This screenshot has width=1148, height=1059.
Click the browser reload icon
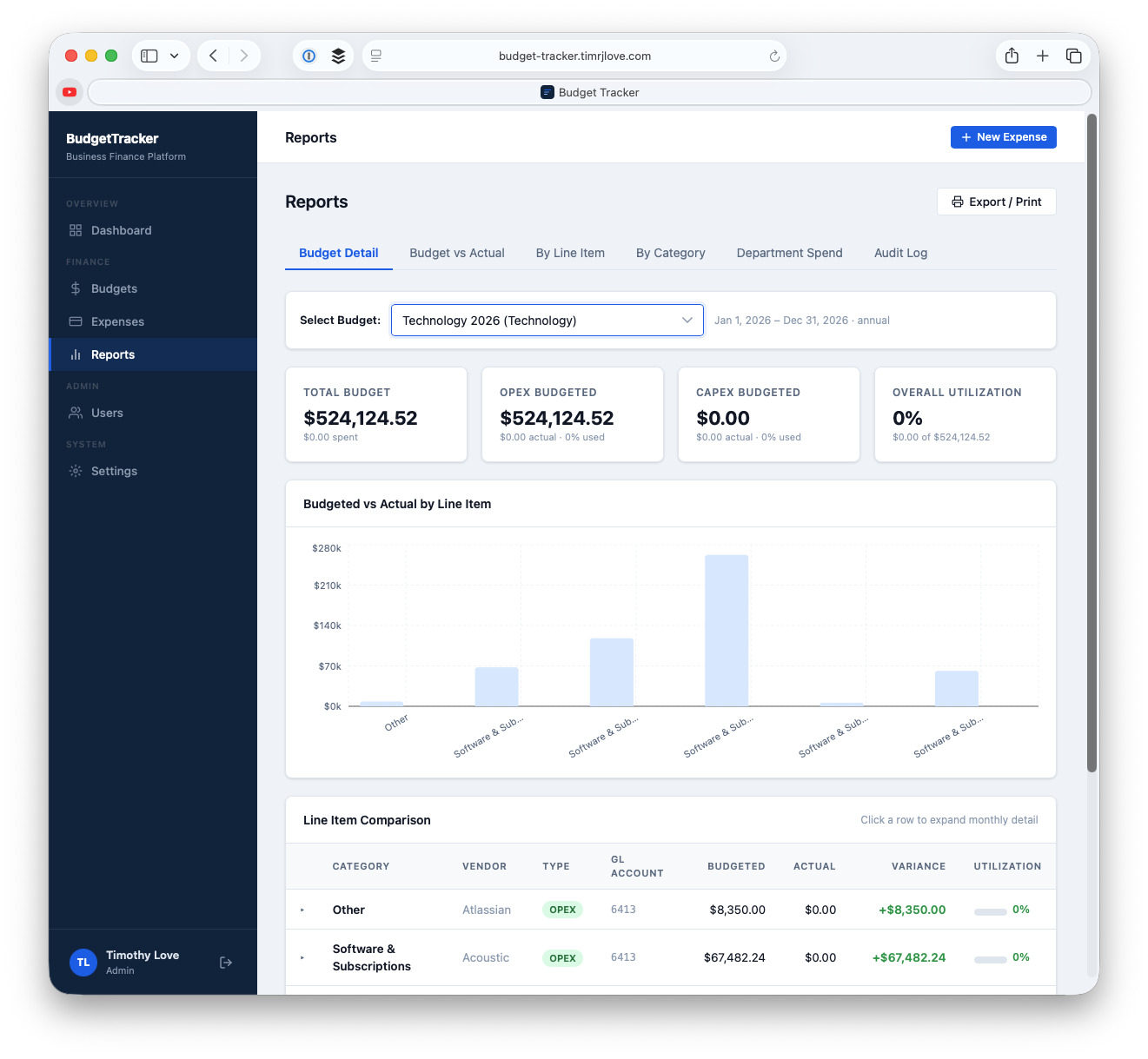pos(774,56)
